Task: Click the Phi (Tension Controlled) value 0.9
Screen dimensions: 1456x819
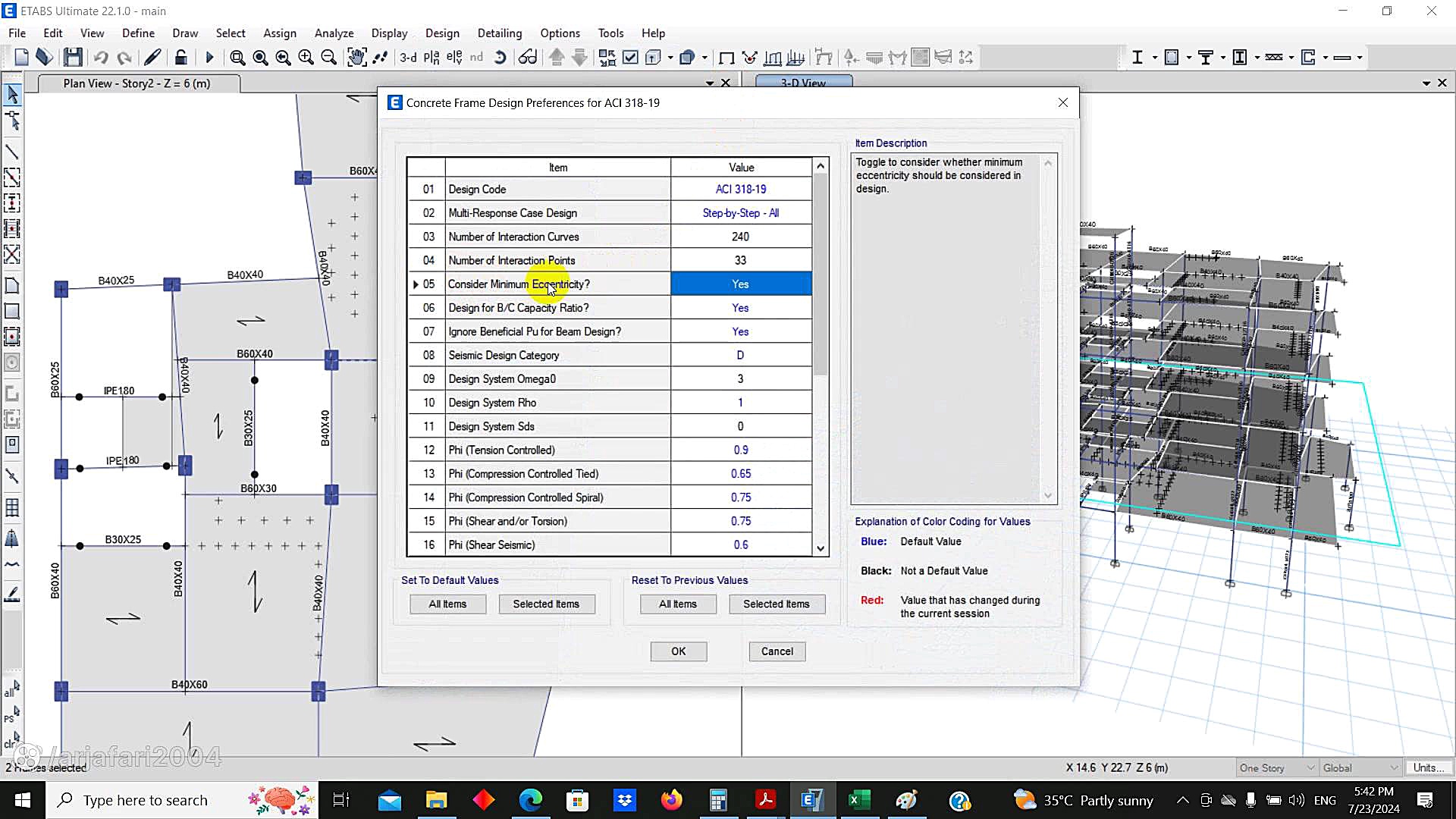Action: tap(741, 450)
